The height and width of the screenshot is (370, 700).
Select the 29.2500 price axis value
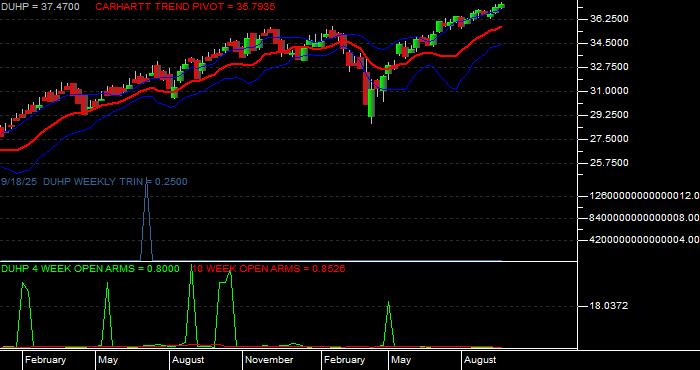coord(609,115)
